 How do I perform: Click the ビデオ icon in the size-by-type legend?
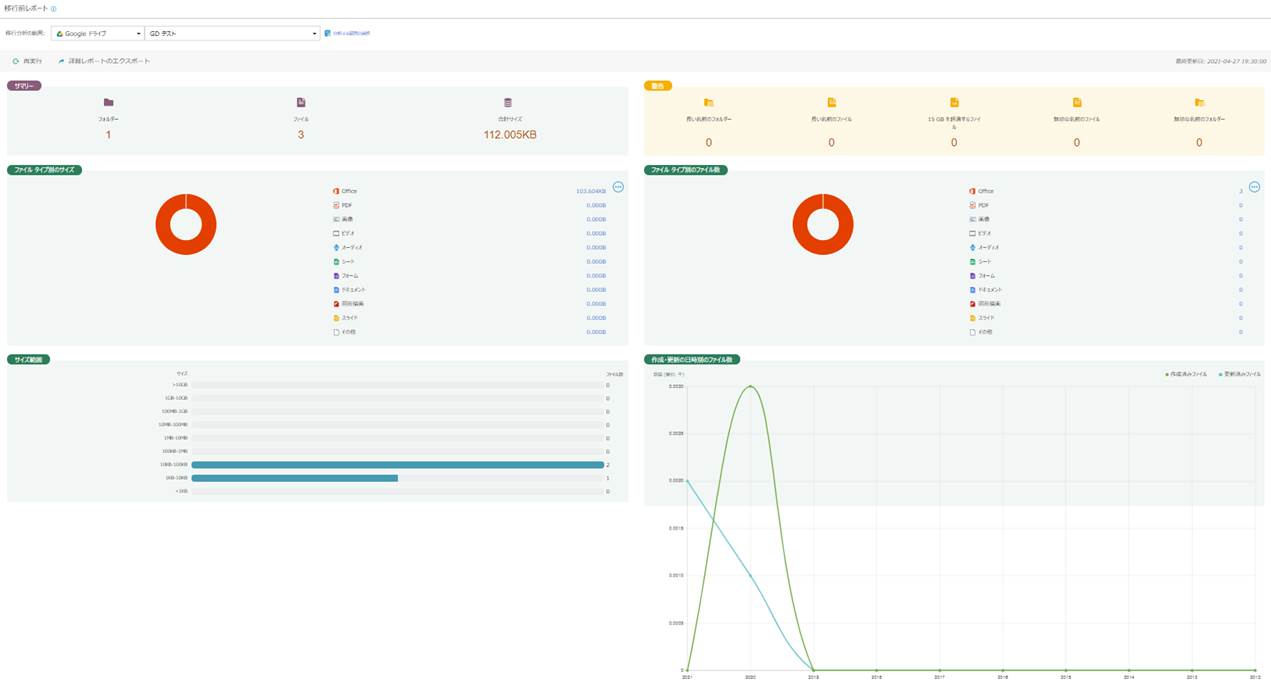tap(336, 233)
